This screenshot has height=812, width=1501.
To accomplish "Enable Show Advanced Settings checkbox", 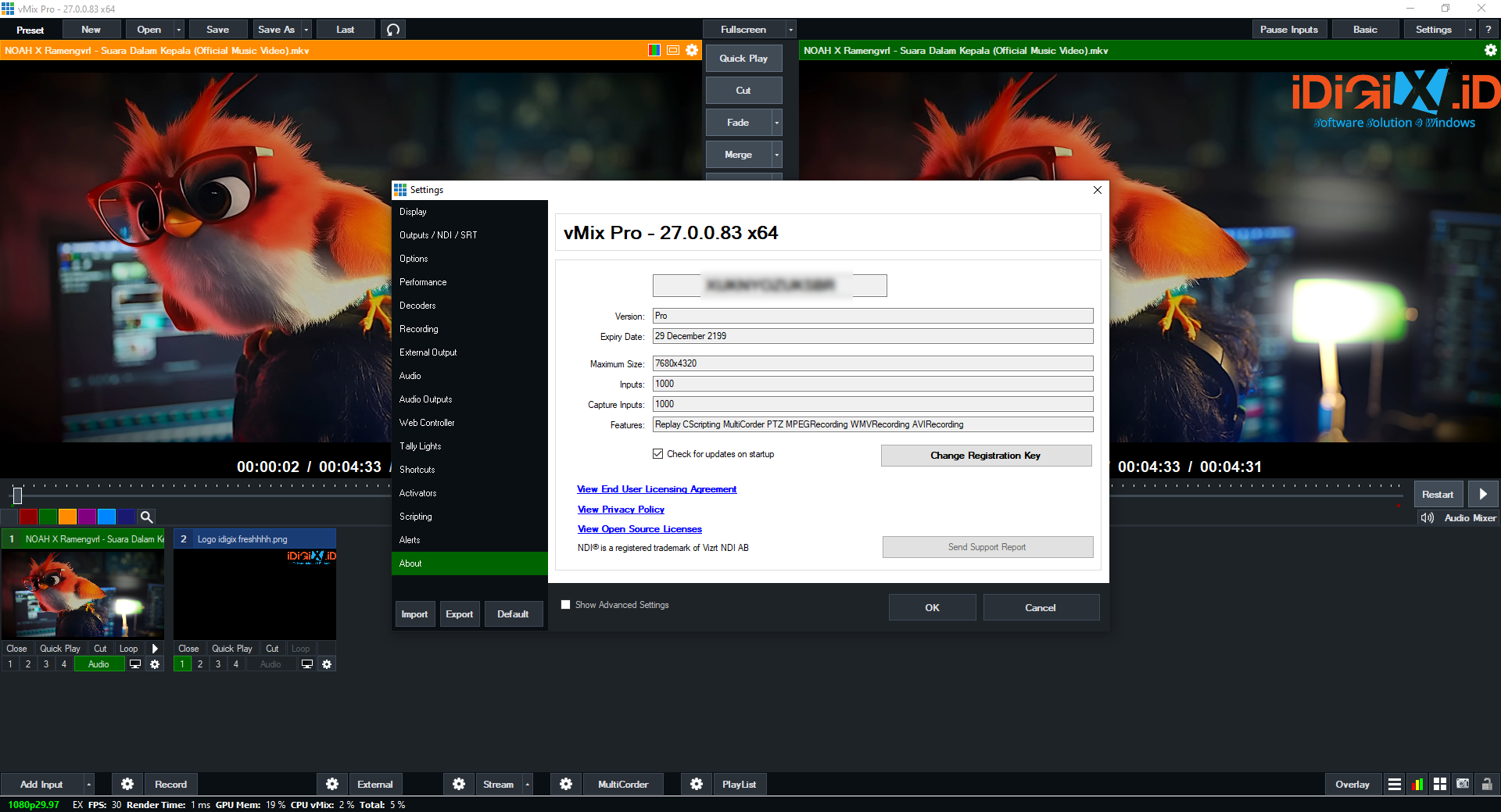I will coord(565,605).
